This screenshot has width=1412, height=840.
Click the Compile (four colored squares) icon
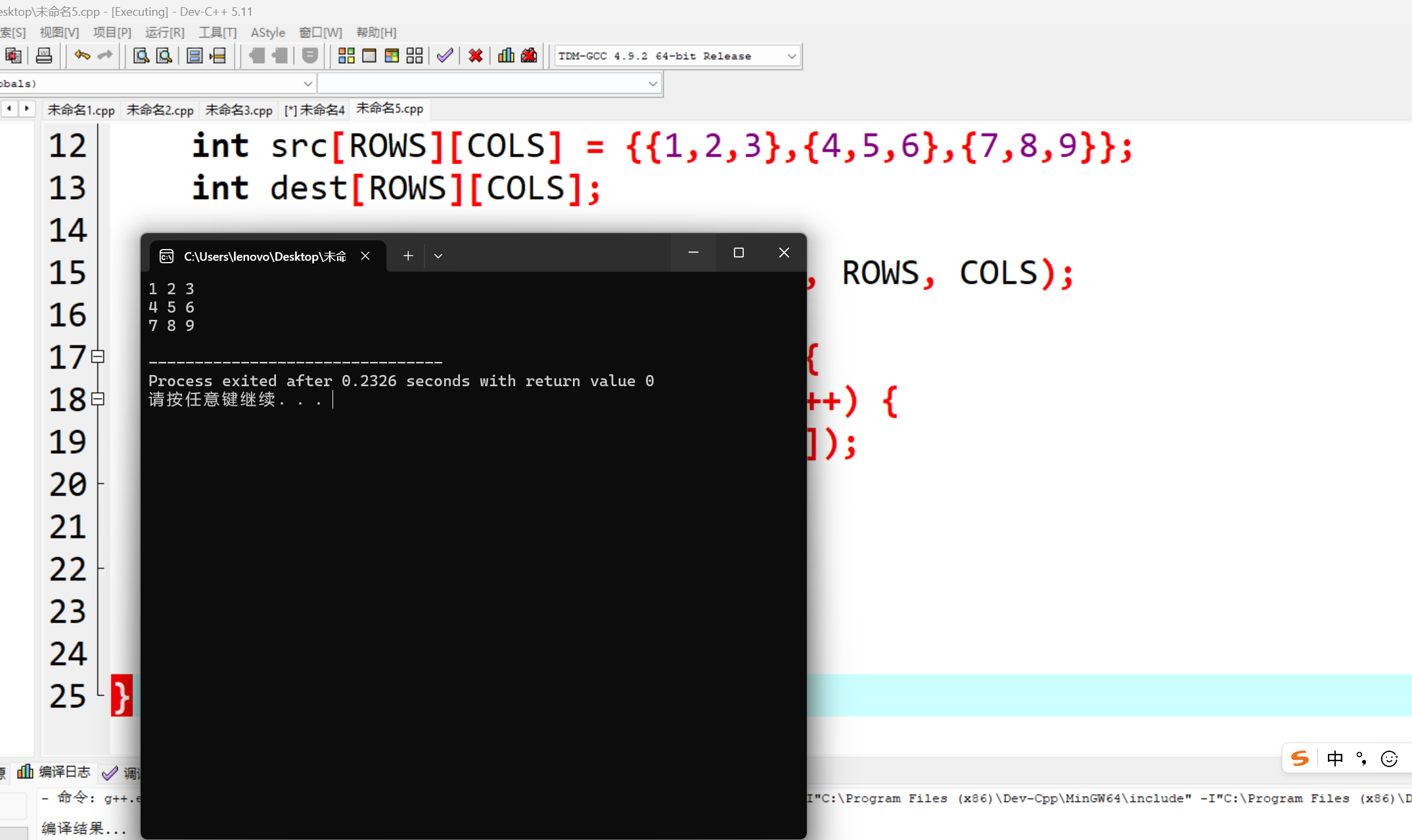(346, 56)
